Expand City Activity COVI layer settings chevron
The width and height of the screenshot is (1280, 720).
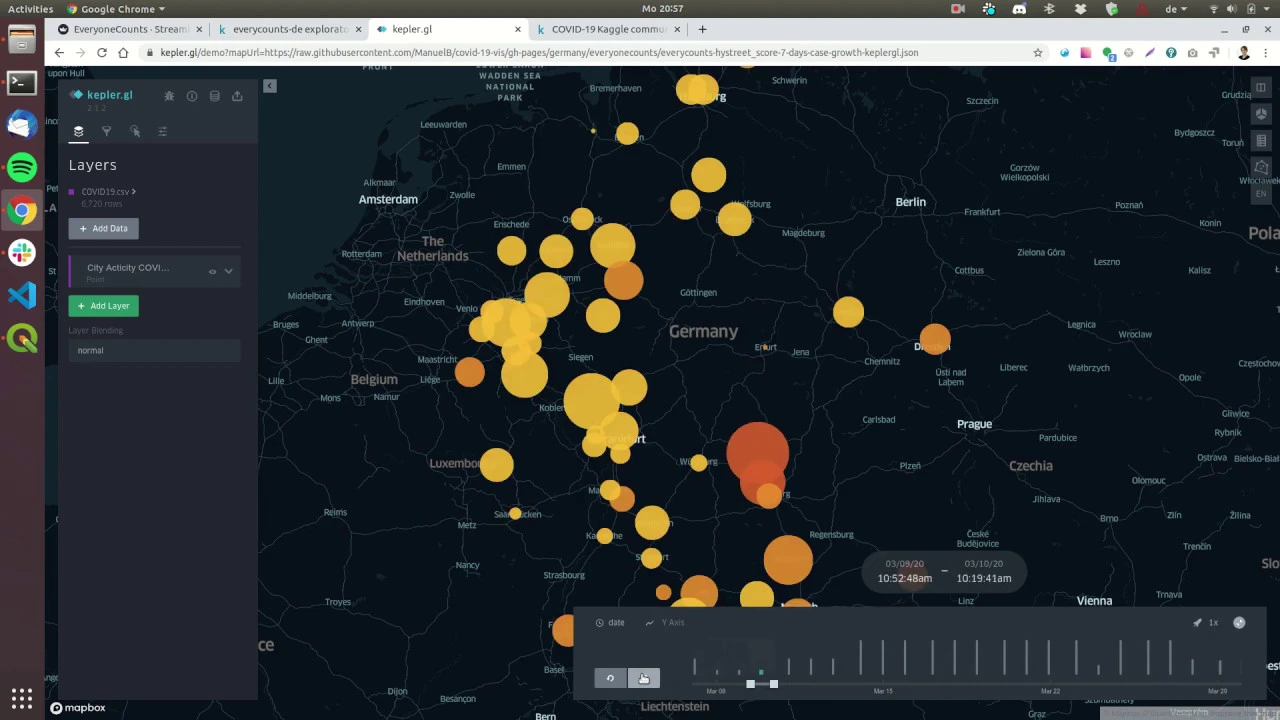click(229, 271)
